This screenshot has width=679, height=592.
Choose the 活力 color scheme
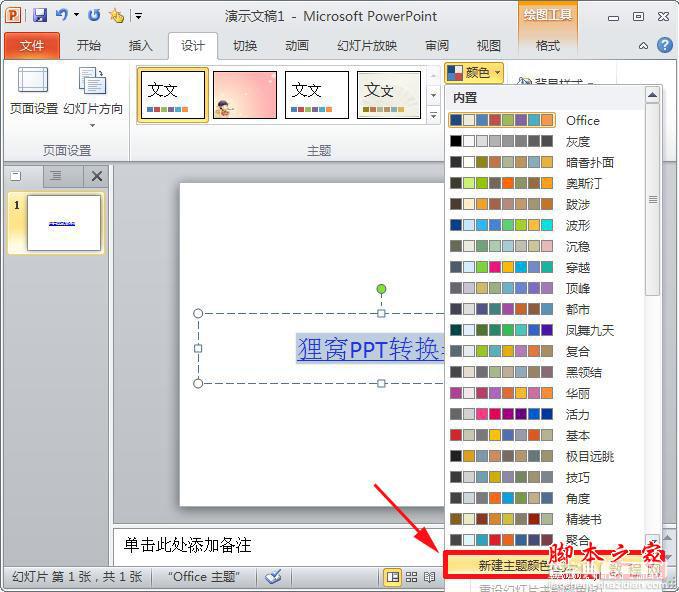[x=546, y=414]
